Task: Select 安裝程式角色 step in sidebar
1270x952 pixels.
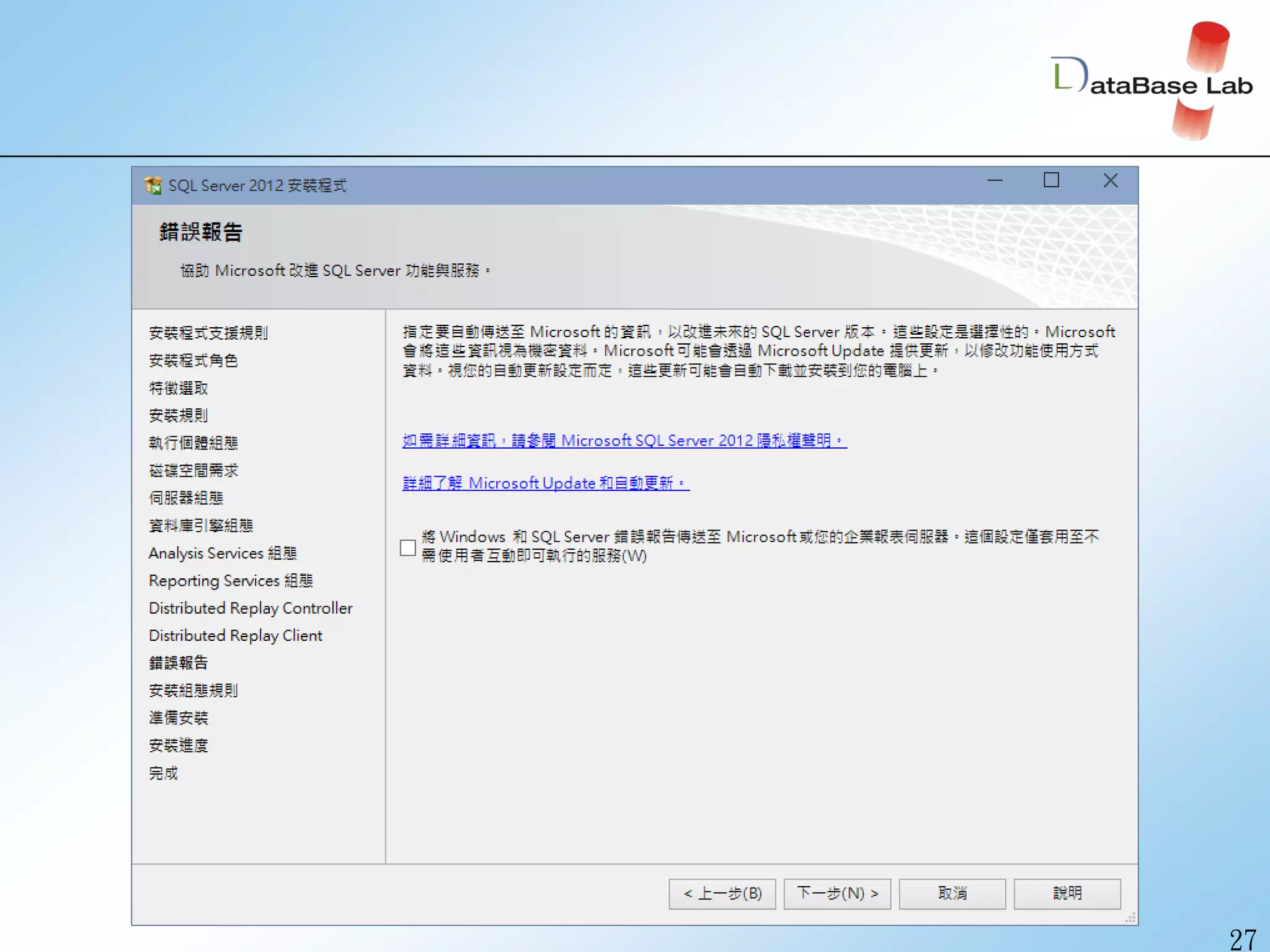Action: (193, 361)
